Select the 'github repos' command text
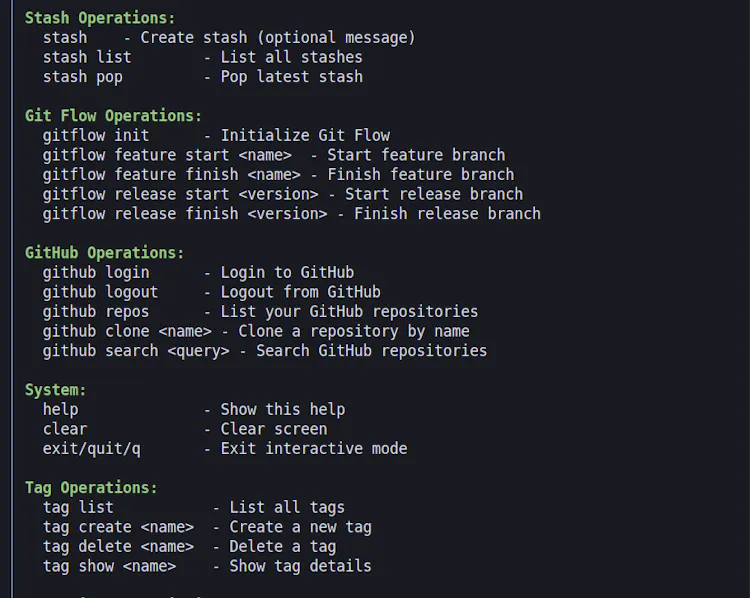750x598 pixels. [x=96, y=312]
